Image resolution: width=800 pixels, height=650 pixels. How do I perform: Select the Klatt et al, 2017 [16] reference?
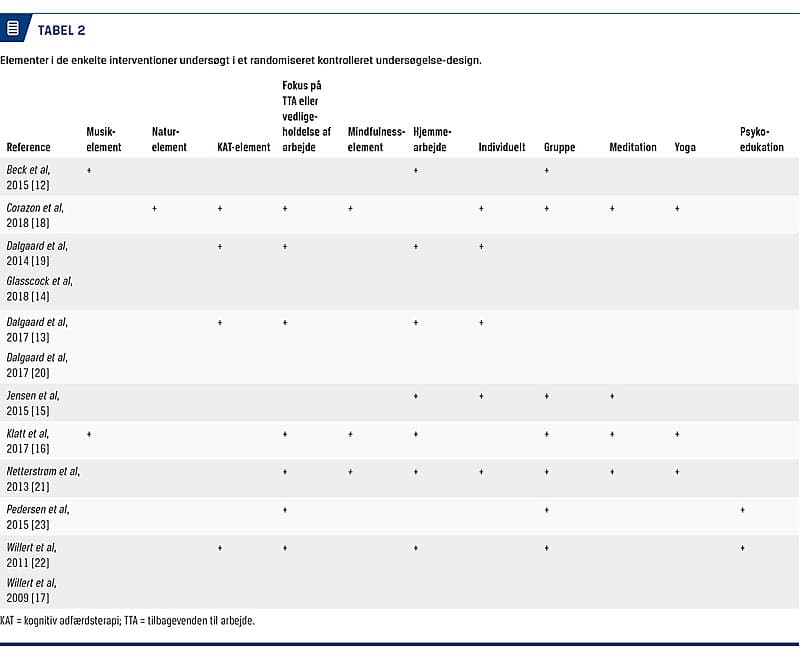[27, 440]
